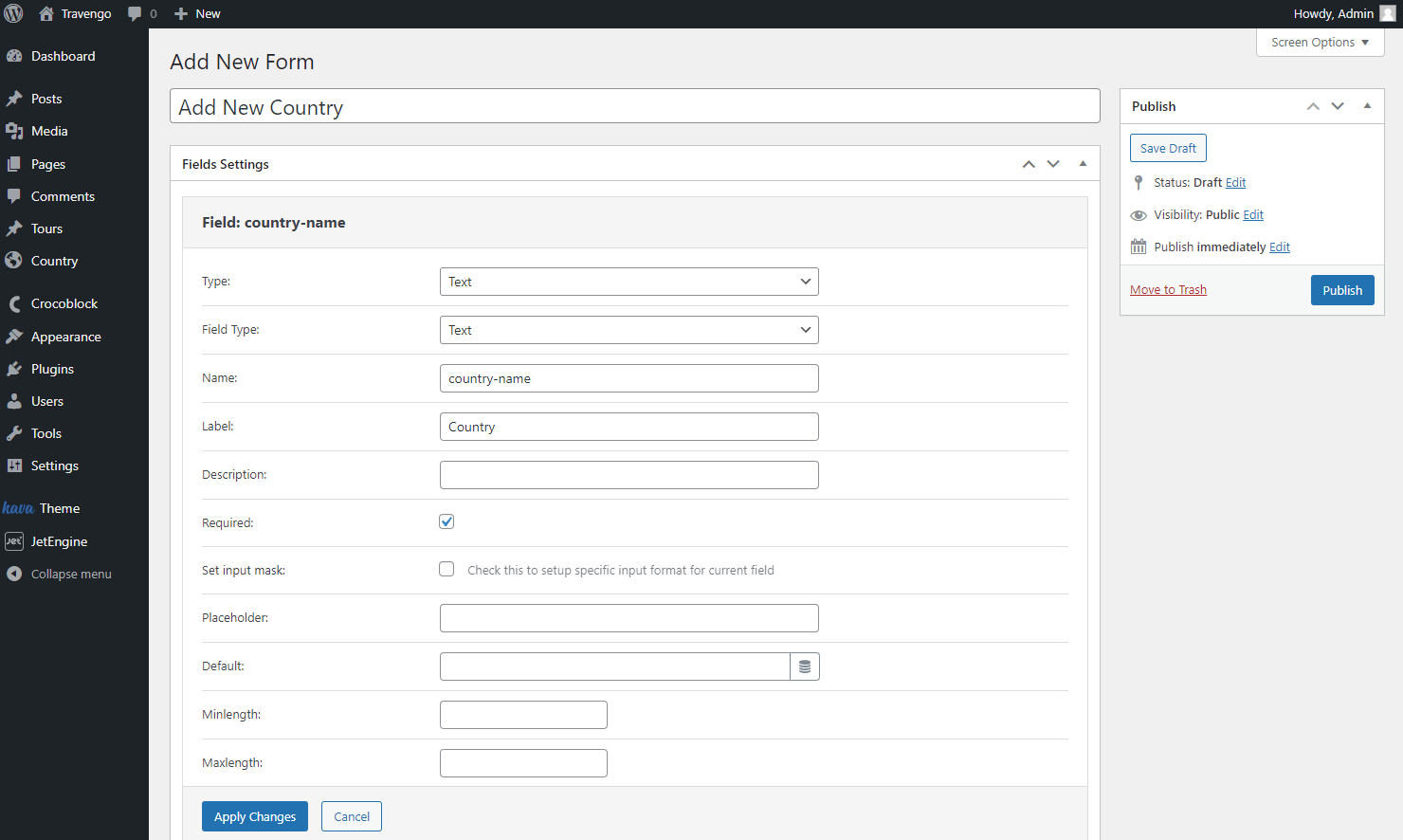Click the Media library icon

(14, 131)
